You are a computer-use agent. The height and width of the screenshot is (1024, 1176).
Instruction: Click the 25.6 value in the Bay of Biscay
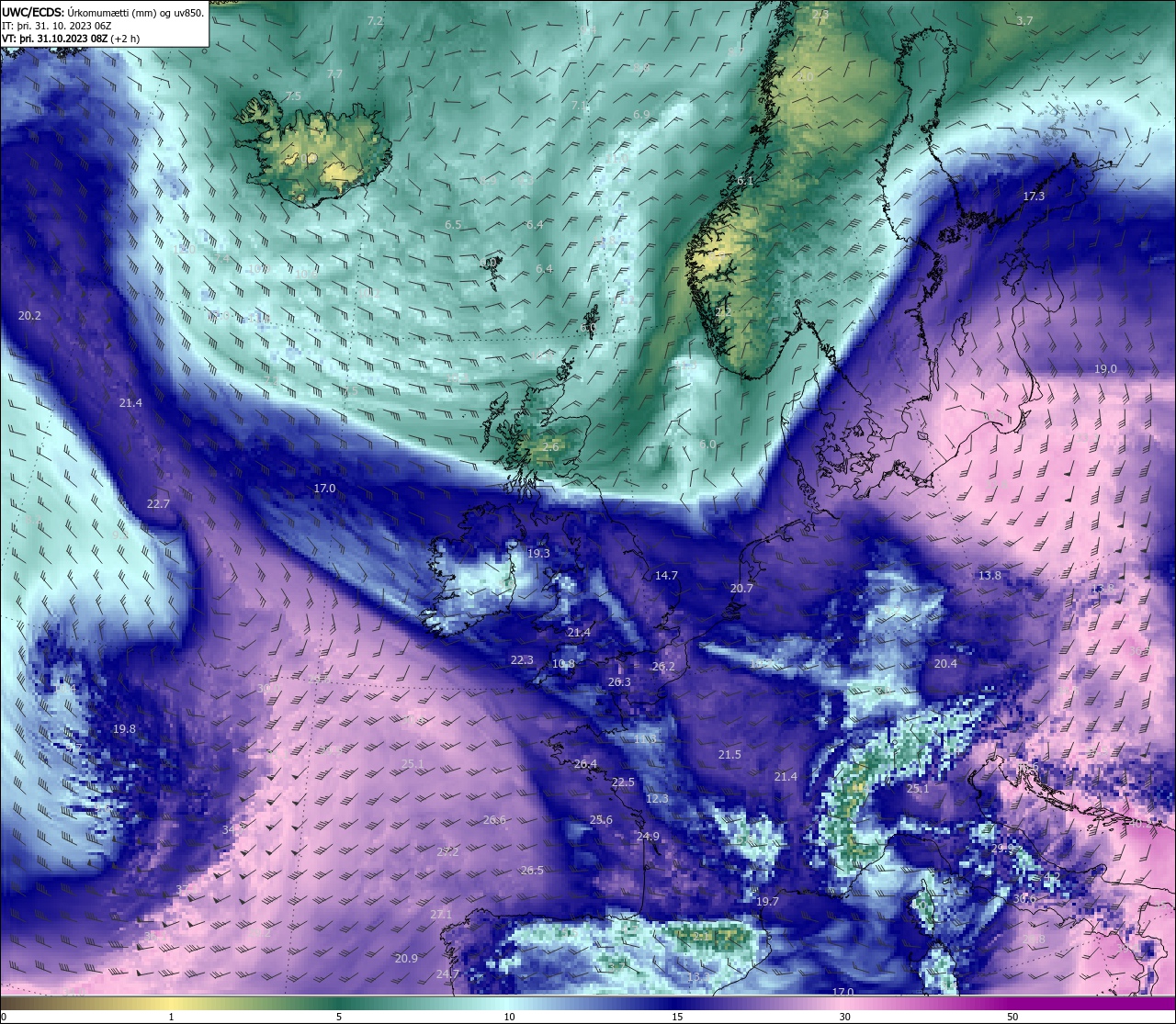tap(601, 819)
